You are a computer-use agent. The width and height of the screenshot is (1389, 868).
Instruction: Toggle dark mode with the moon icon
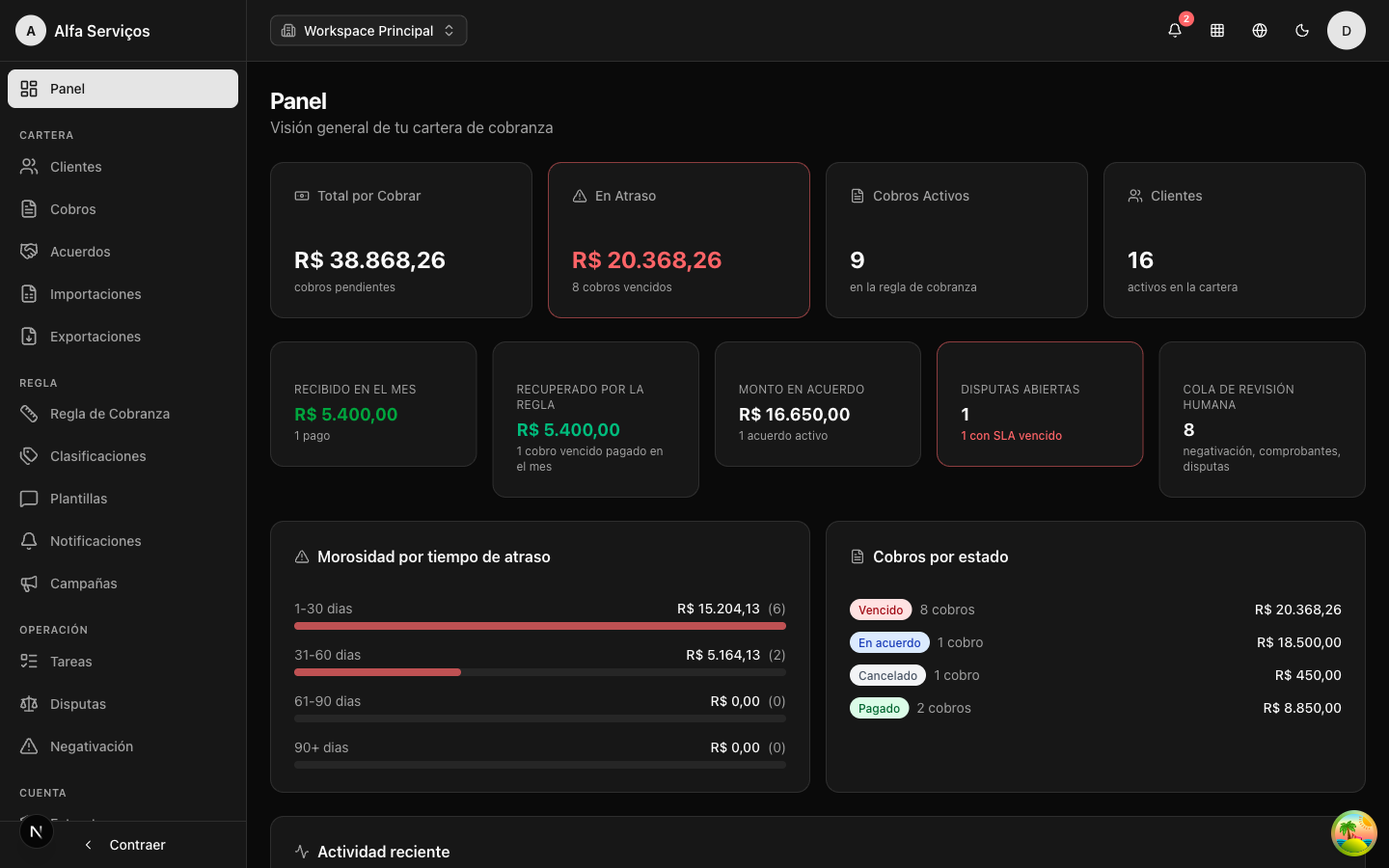point(1302,31)
